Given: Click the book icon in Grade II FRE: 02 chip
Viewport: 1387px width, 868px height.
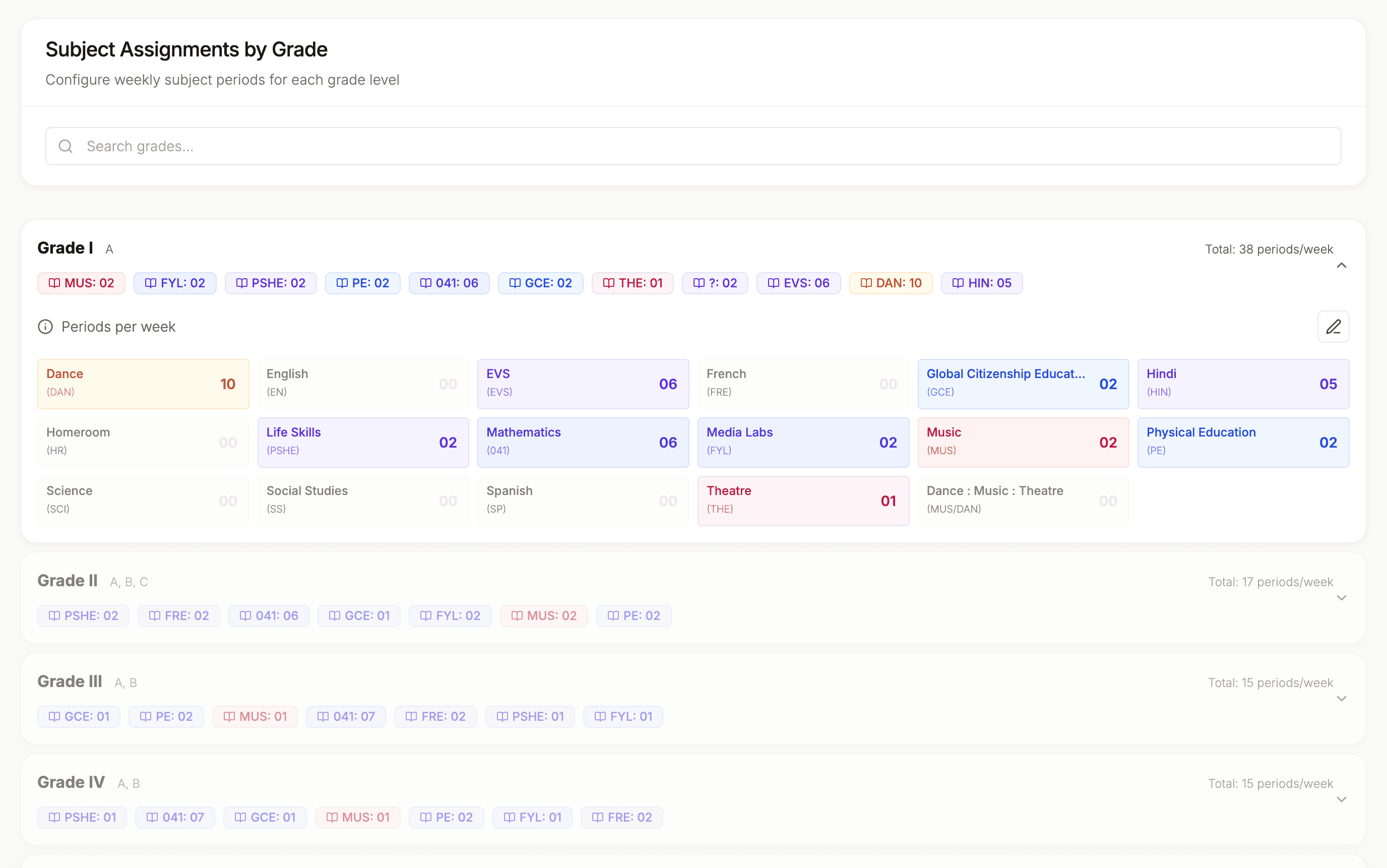Looking at the screenshot, I should tap(154, 615).
